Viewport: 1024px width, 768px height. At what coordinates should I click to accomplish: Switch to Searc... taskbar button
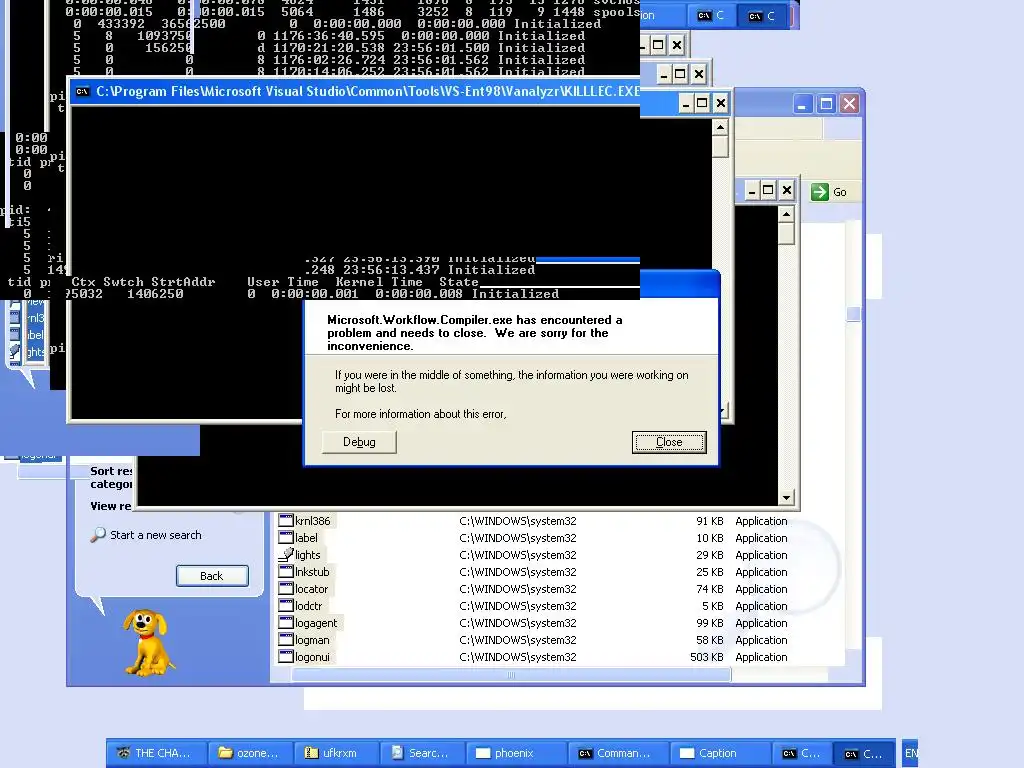(x=423, y=753)
